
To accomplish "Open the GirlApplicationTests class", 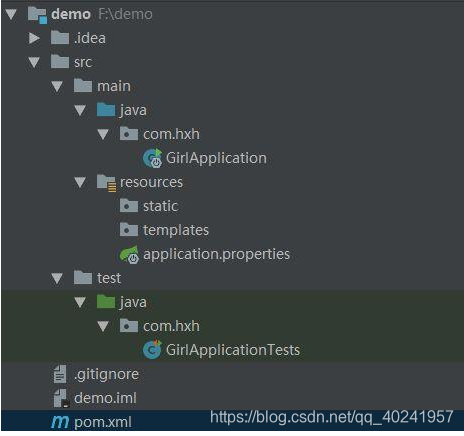I will click(x=233, y=350).
